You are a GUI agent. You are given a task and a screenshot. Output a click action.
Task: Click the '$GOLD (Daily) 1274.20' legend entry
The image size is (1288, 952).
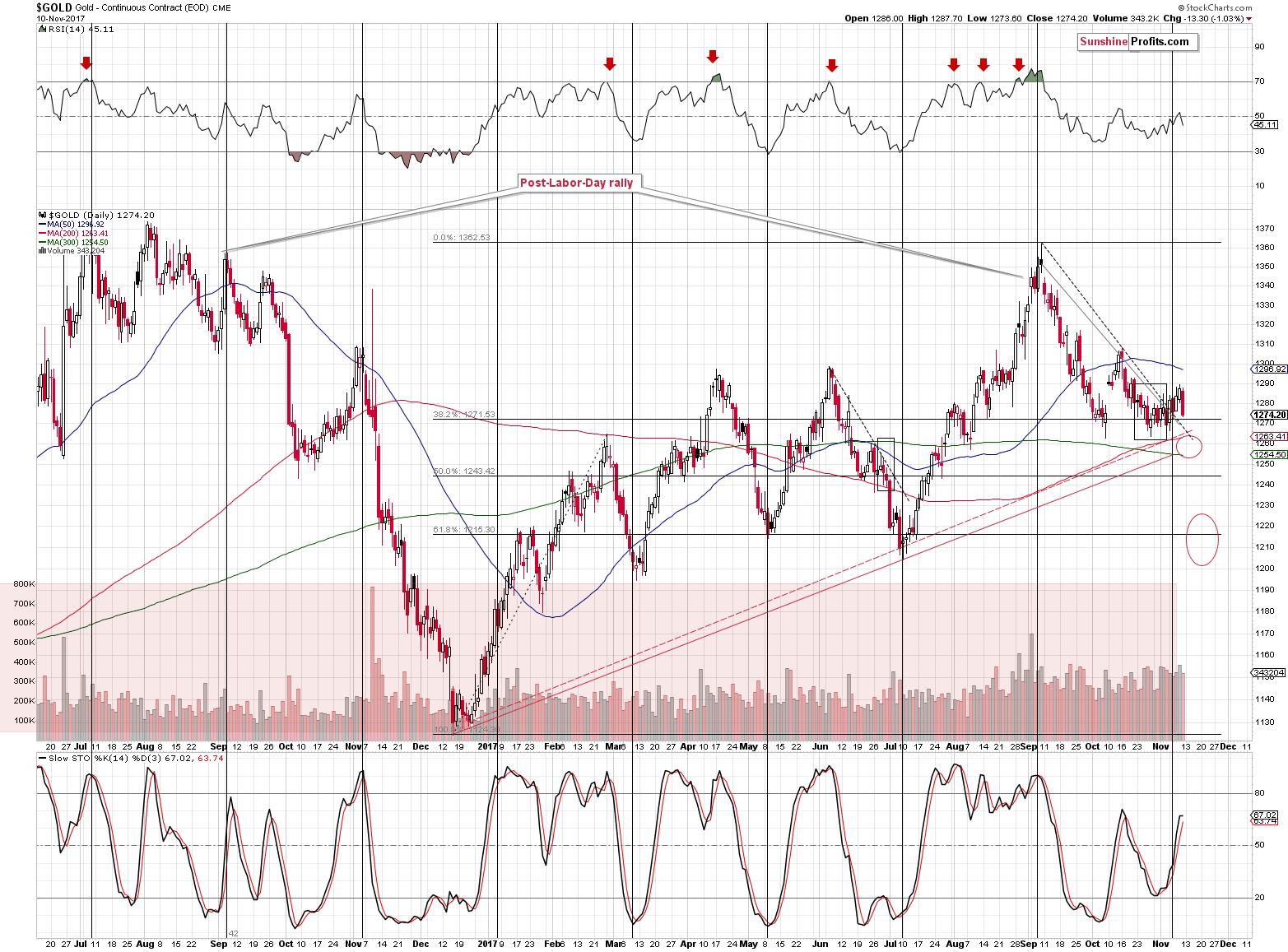100,215
